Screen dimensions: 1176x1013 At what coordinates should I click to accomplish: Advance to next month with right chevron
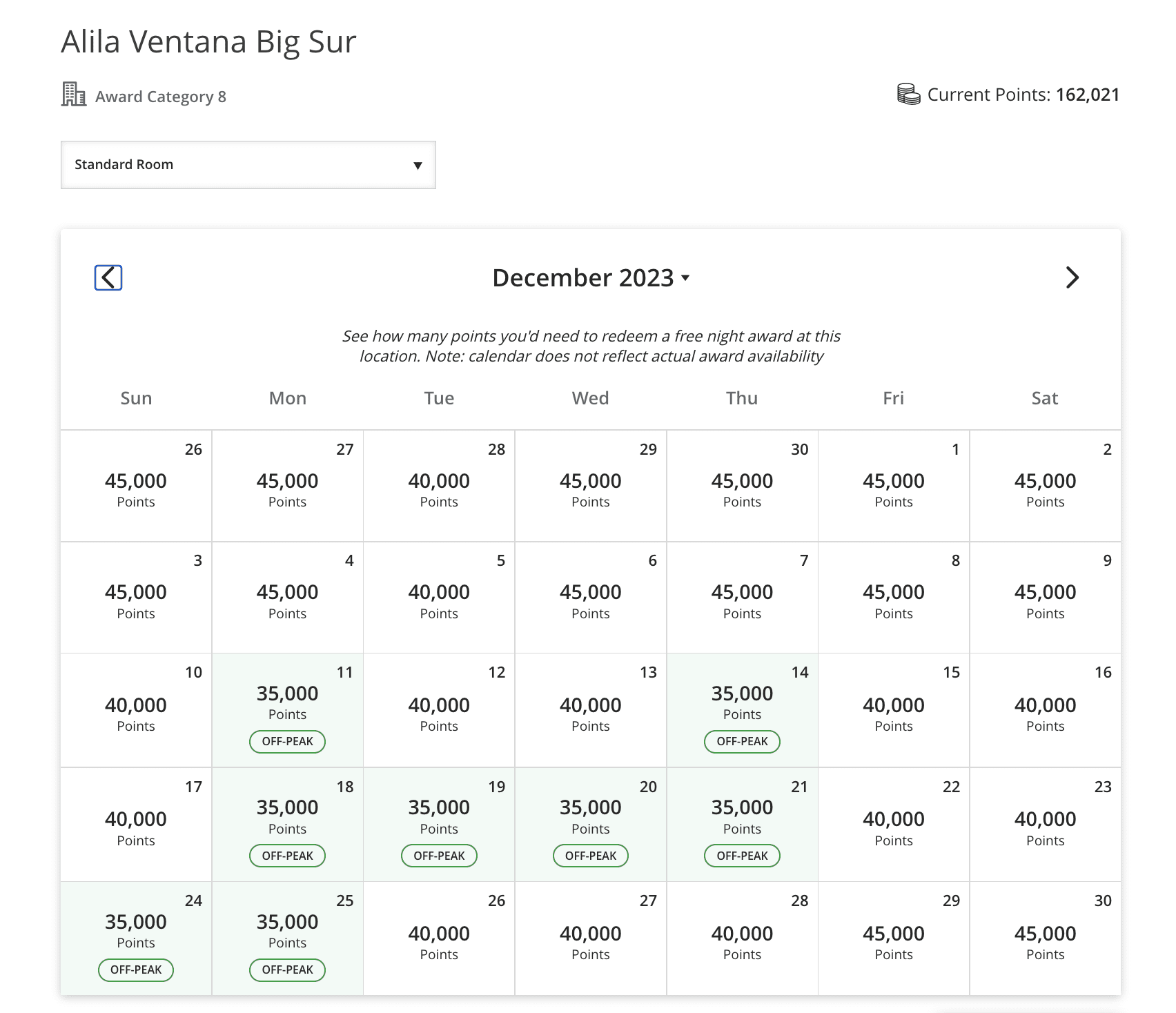[x=1071, y=277]
